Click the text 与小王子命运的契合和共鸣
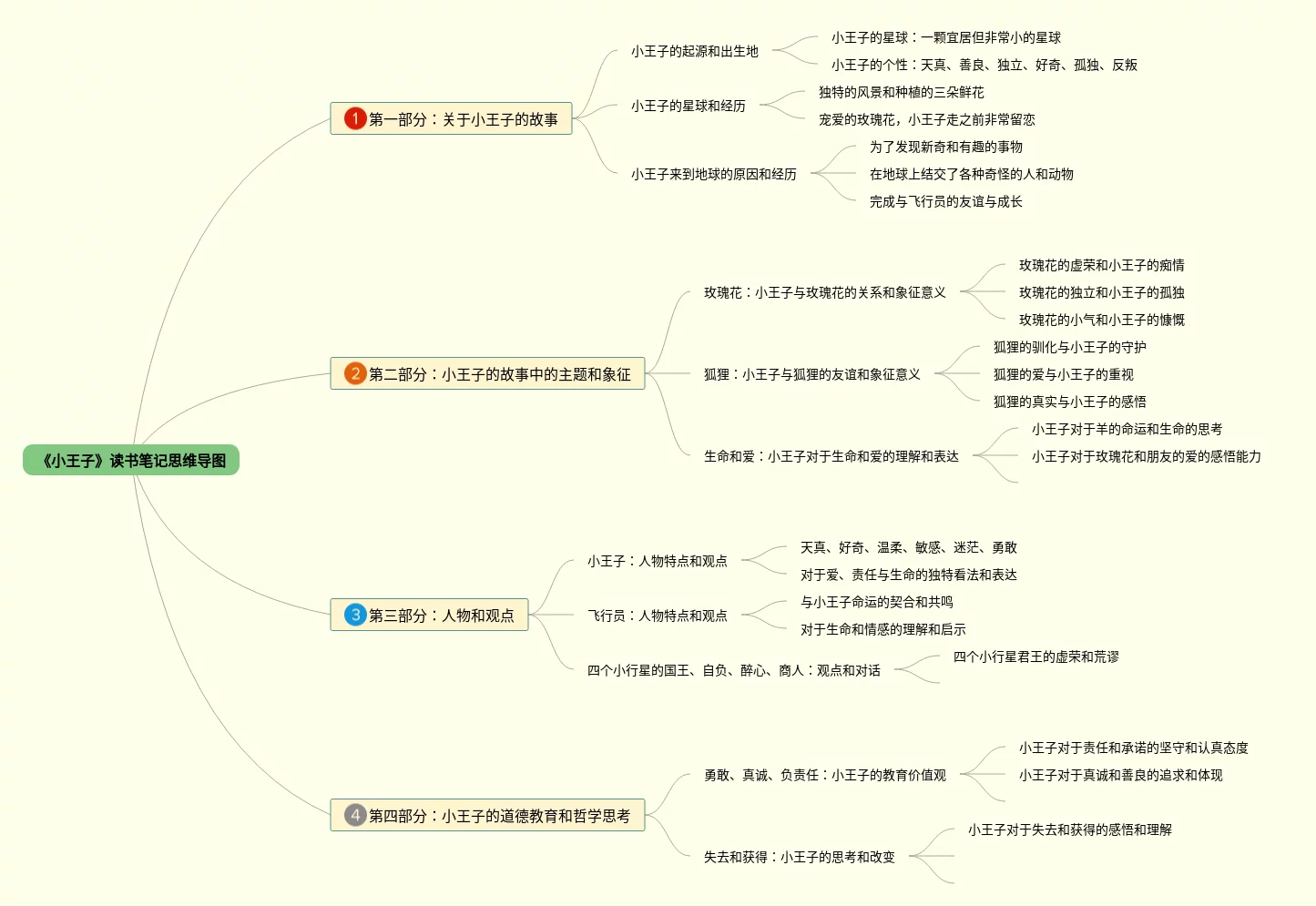Viewport: 1316px width, 906px height. [877, 602]
